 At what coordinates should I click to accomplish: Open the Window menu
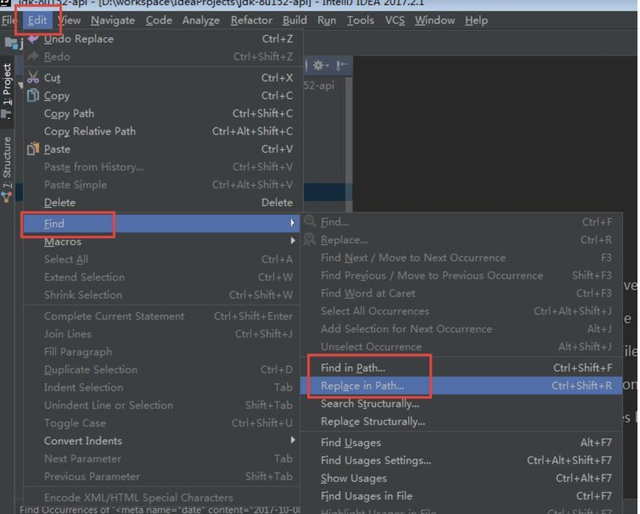(x=435, y=20)
